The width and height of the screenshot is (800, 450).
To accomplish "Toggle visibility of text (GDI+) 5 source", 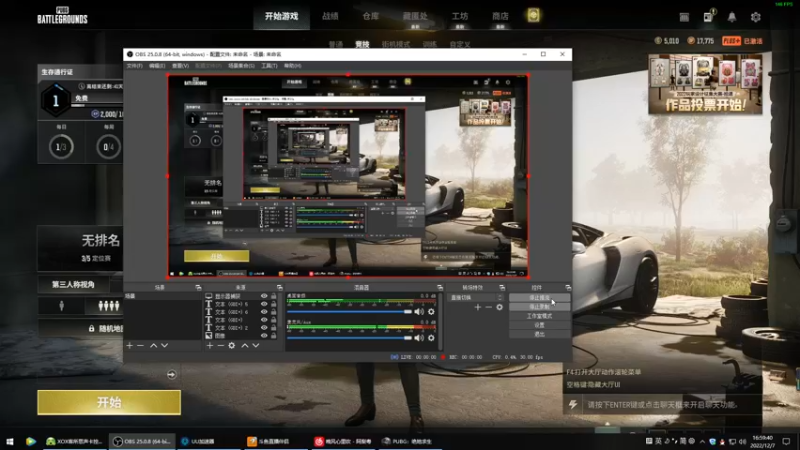I will click(264, 304).
